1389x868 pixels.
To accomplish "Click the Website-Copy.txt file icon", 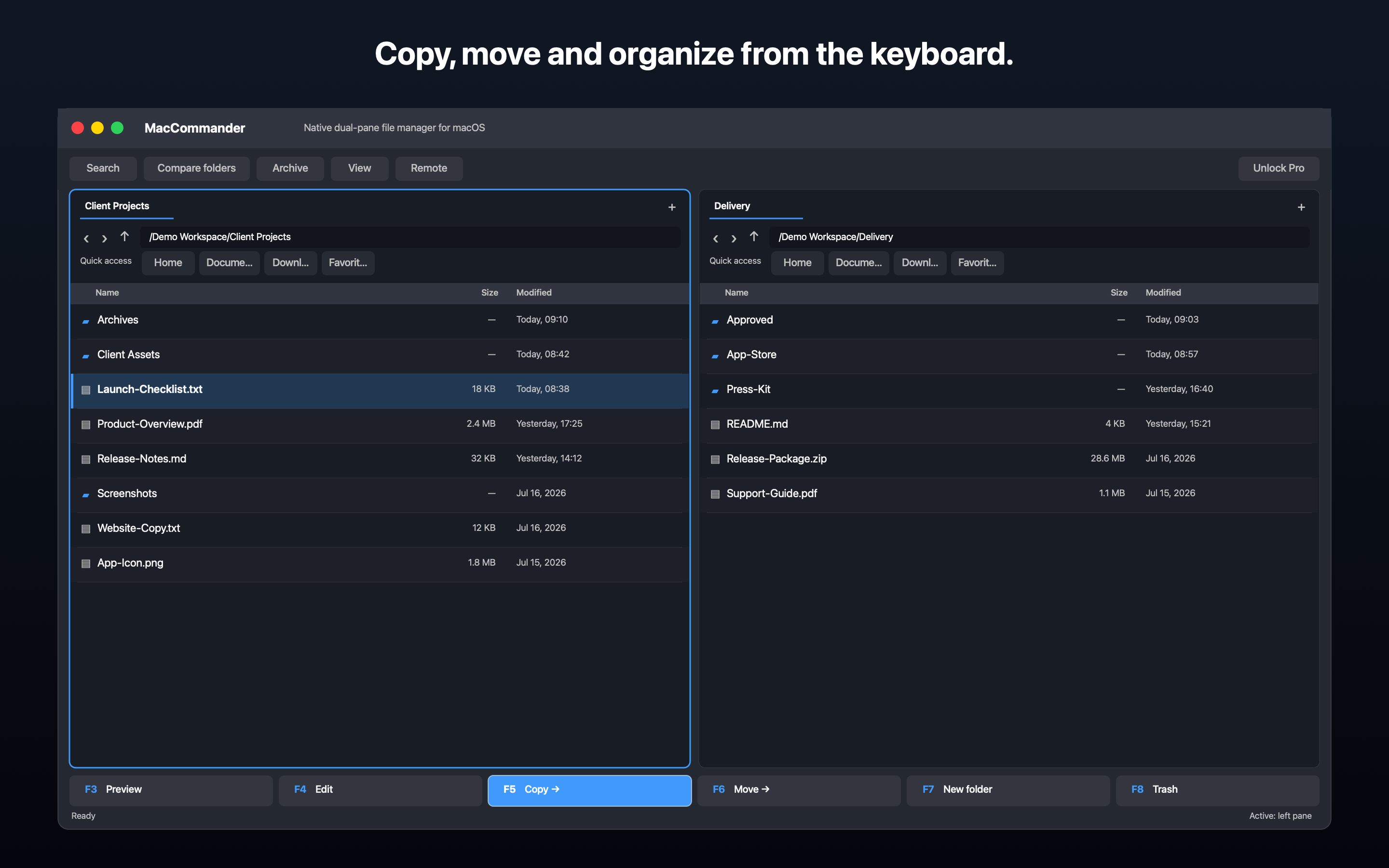I will pos(85,529).
